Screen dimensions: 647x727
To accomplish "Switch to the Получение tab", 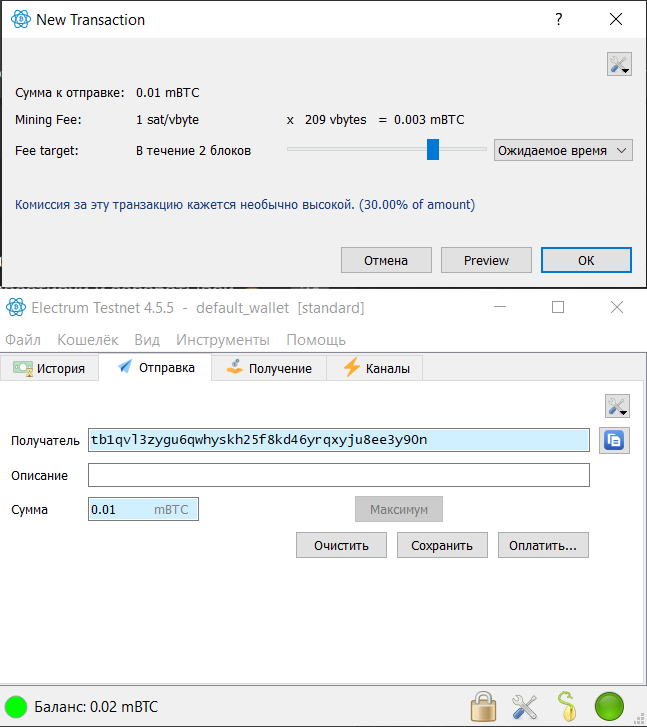I will 269,369.
